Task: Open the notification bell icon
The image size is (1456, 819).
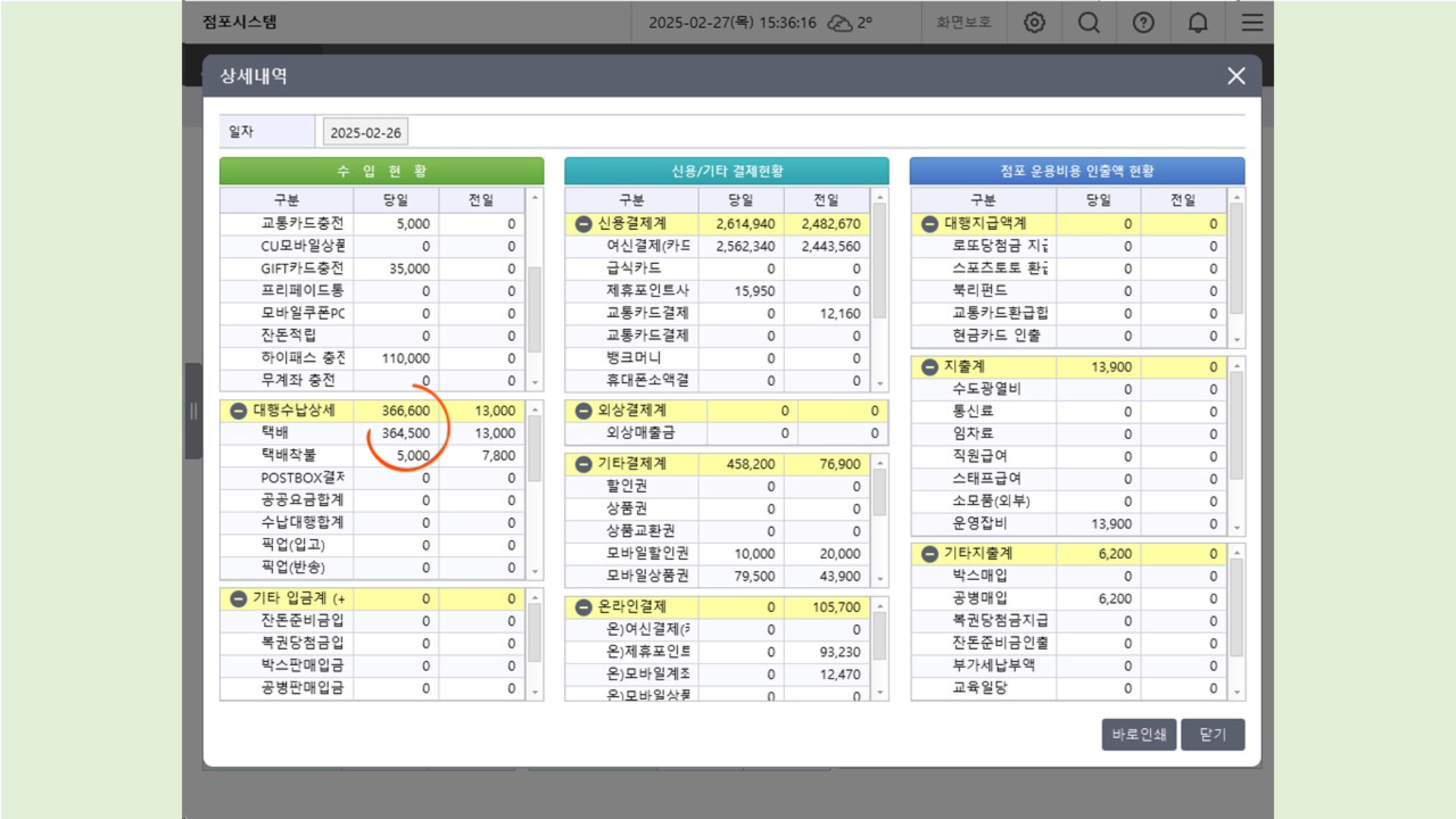Action: [1198, 23]
